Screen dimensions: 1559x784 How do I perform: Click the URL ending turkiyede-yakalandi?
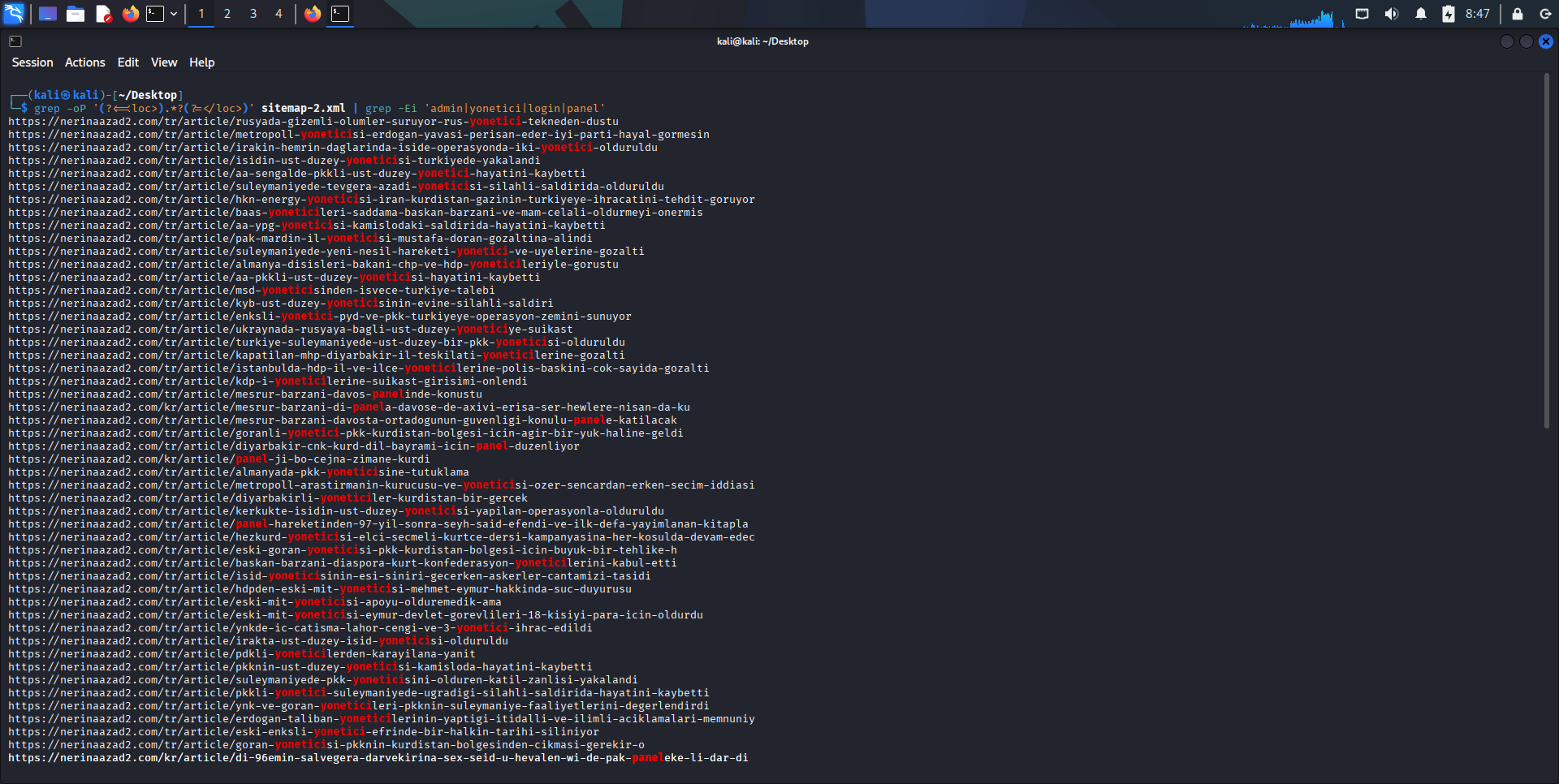(x=274, y=160)
